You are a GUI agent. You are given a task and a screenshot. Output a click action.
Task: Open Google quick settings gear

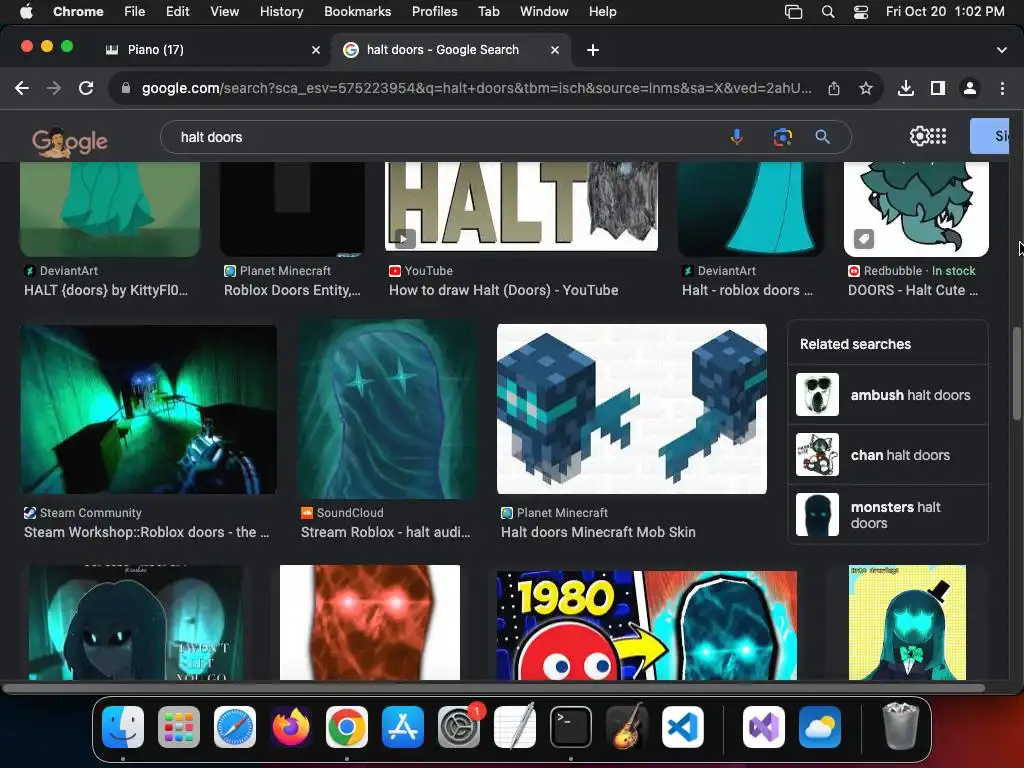pyautogui.click(x=919, y=136)
